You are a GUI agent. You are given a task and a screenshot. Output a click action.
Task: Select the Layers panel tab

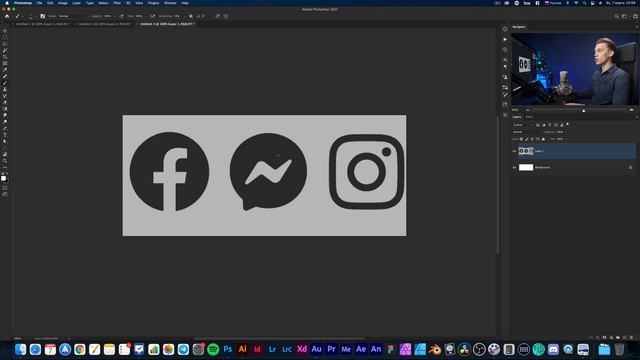pos(517,117)
